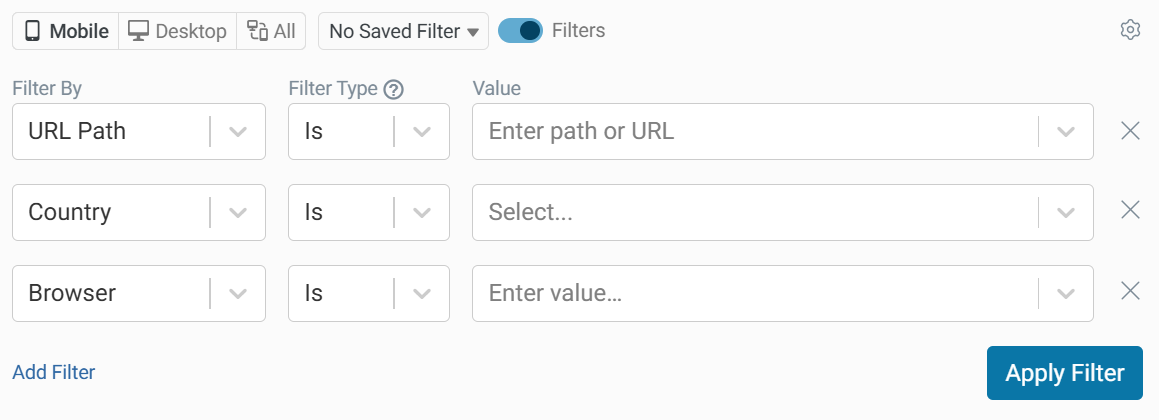1159x420 pixels.
Task: Click the Add Filter link
Action: click(x=54, y=373)
